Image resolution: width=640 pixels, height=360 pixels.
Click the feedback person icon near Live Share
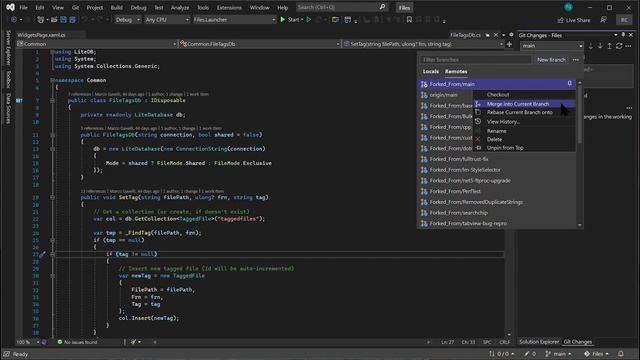click(x=603, y=20)
